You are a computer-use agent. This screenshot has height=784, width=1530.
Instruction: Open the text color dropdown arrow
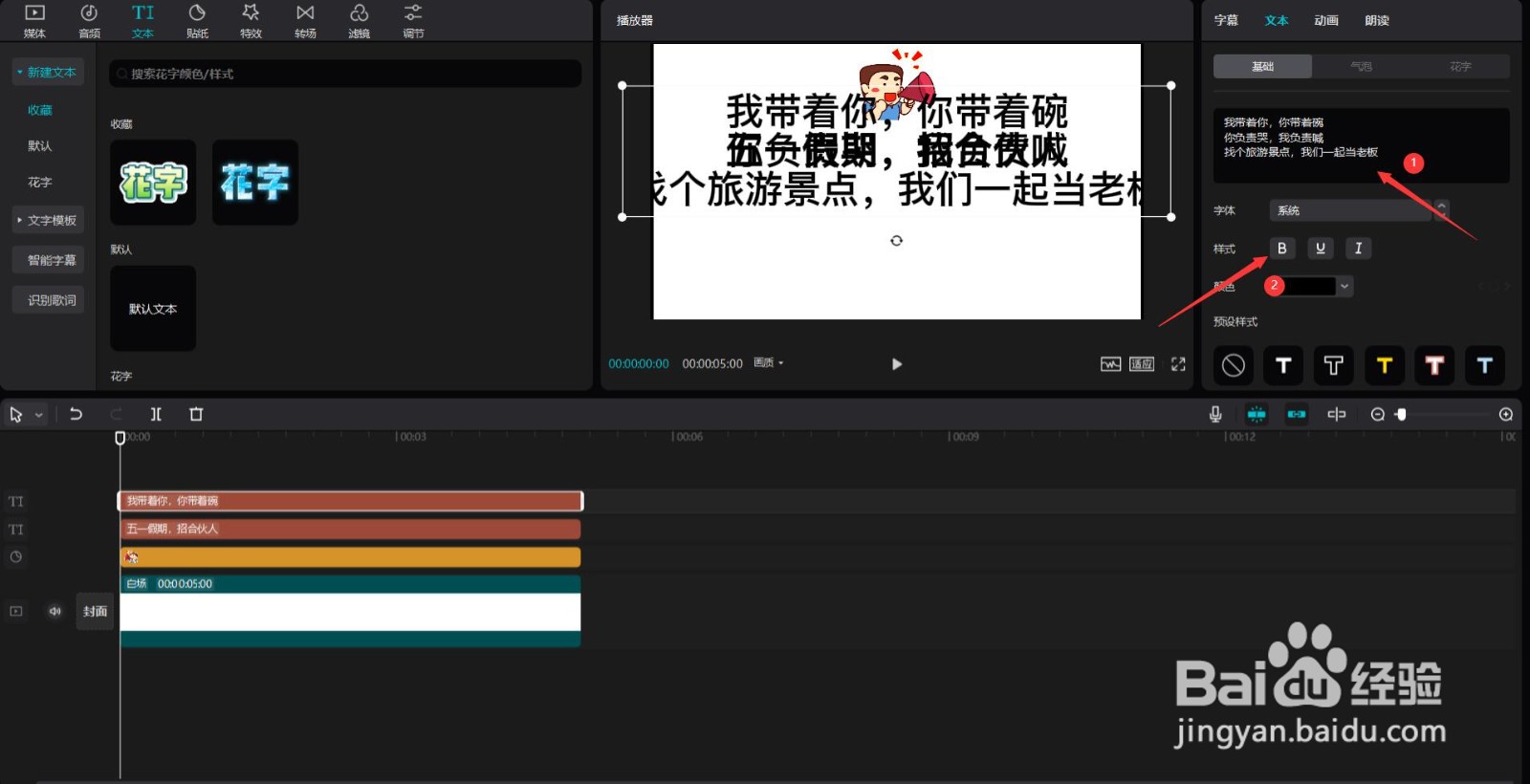coord(1344,286)
